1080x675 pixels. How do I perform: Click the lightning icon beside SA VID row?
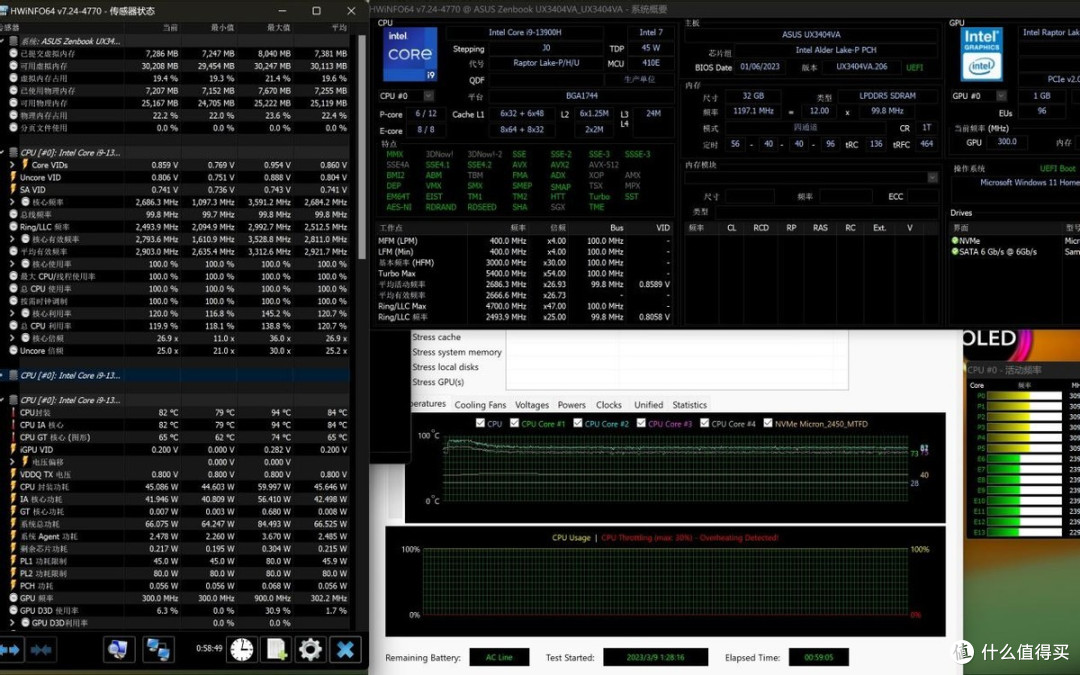[13, 189]
